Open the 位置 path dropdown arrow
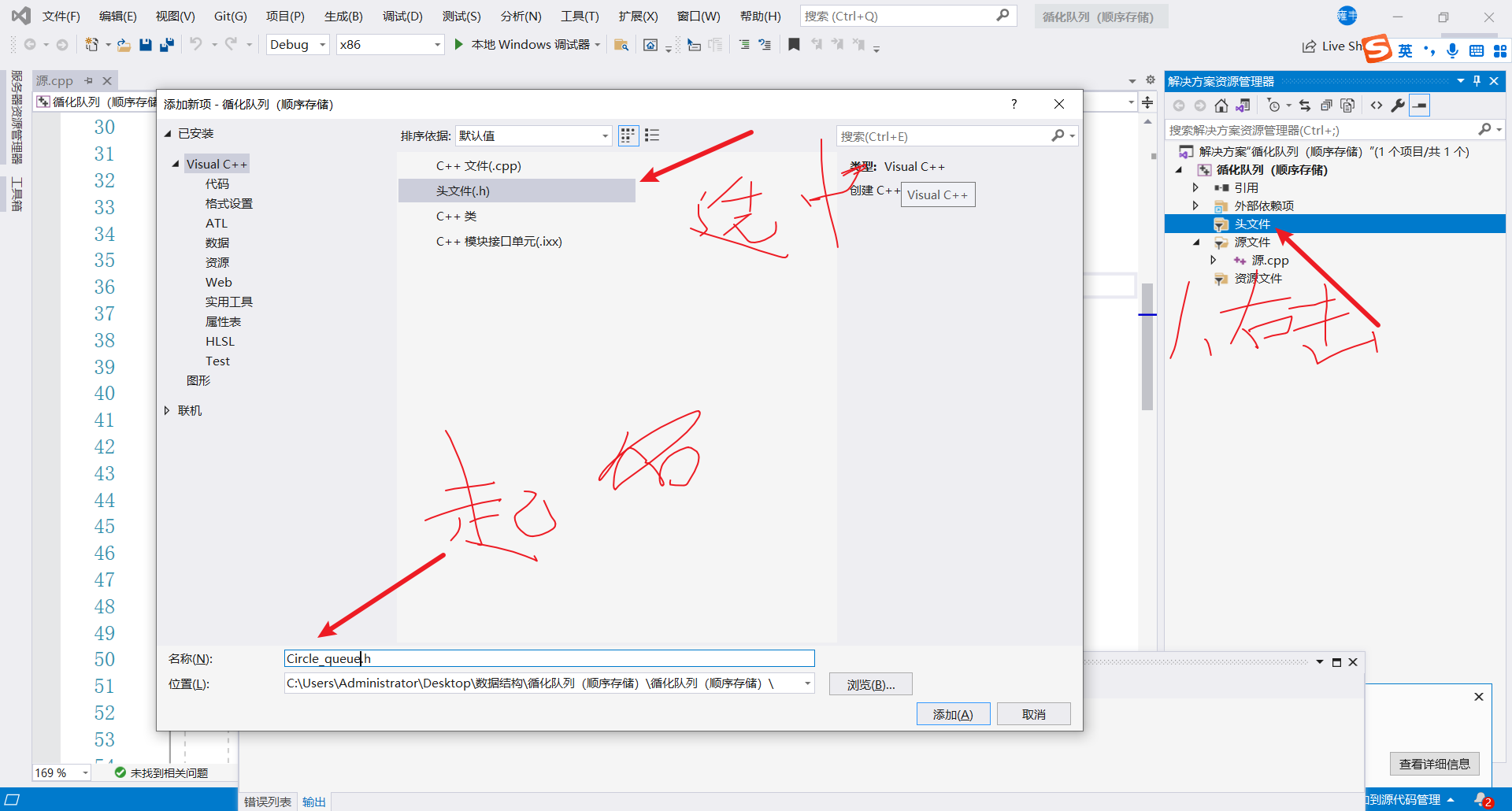Image resolution: width=1512 pixels, height=811 pixels. (807, 683)
